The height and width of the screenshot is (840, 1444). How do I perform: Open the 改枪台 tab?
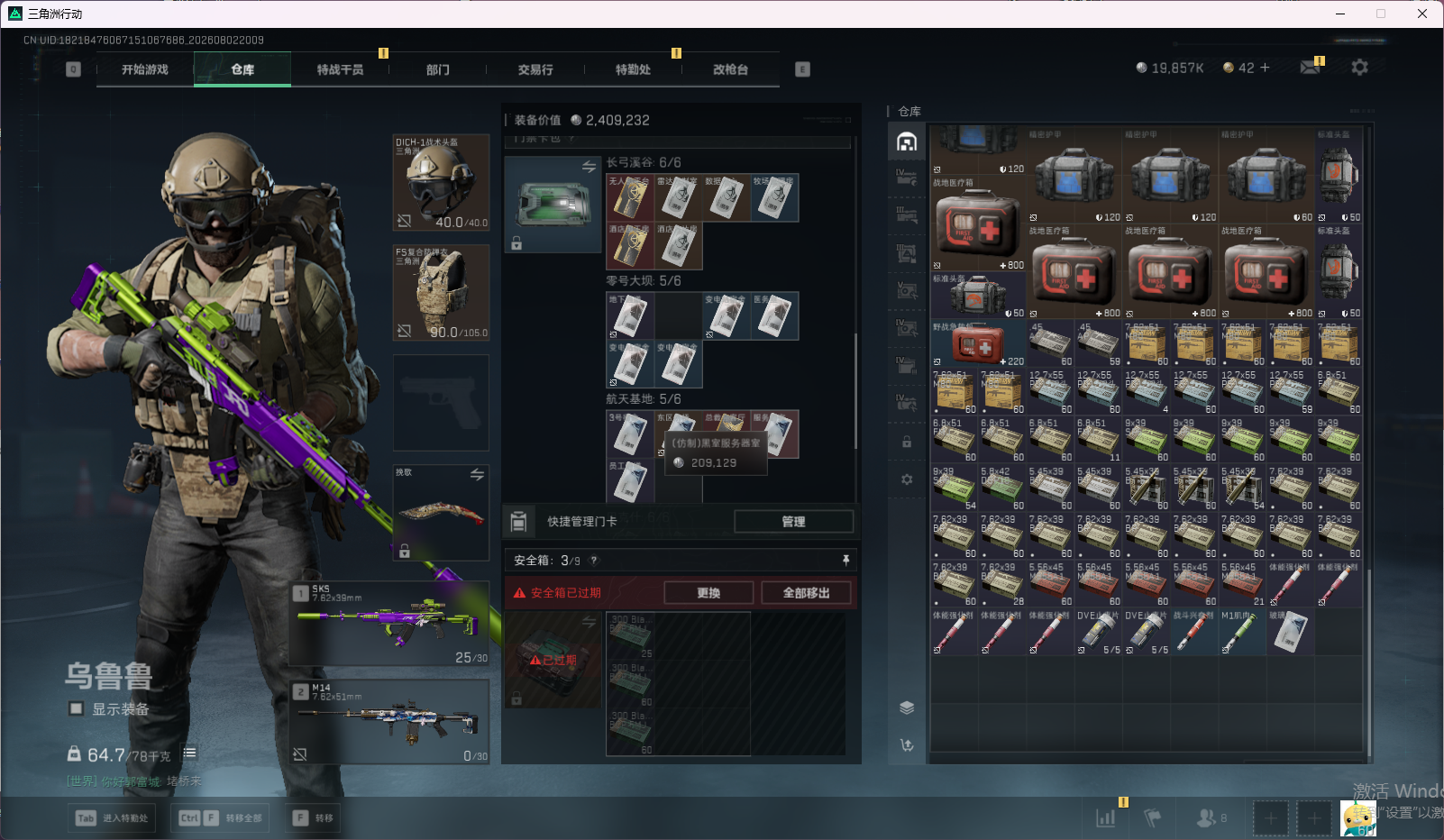[730, 69]
